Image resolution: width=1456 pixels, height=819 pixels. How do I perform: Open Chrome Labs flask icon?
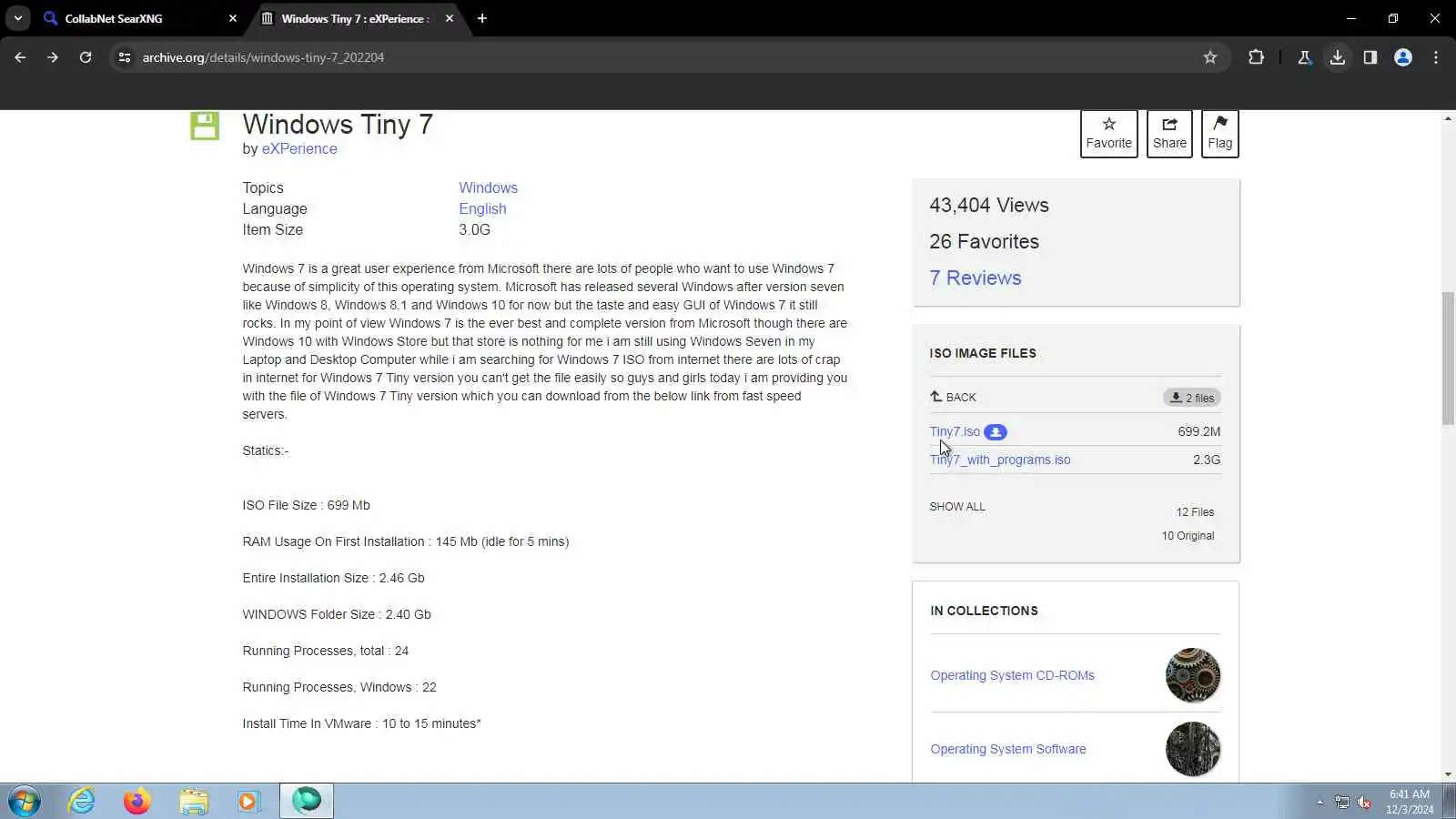pos(1304,57)
